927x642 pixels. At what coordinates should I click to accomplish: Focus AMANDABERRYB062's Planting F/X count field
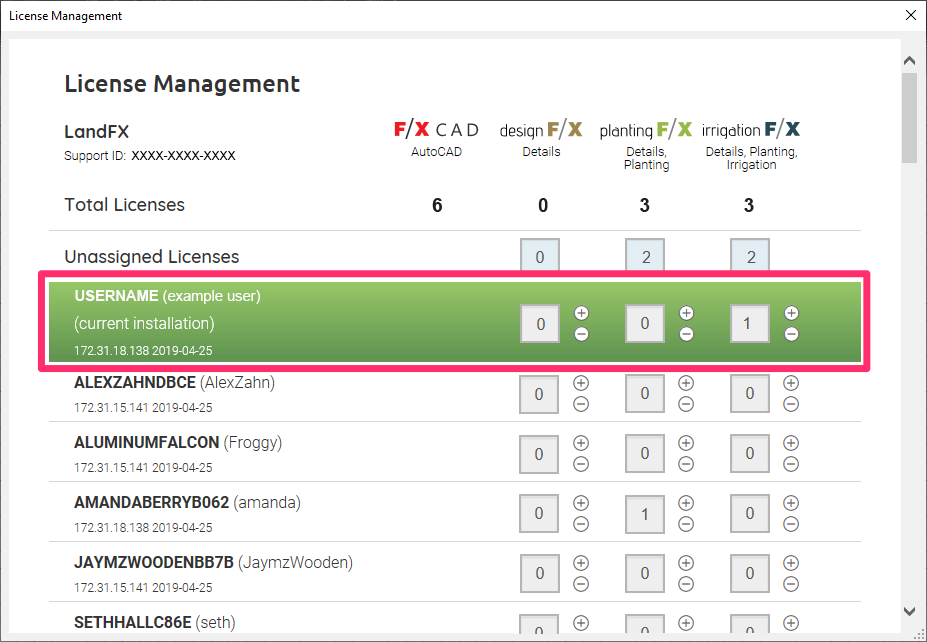click(x=645, y=513)
